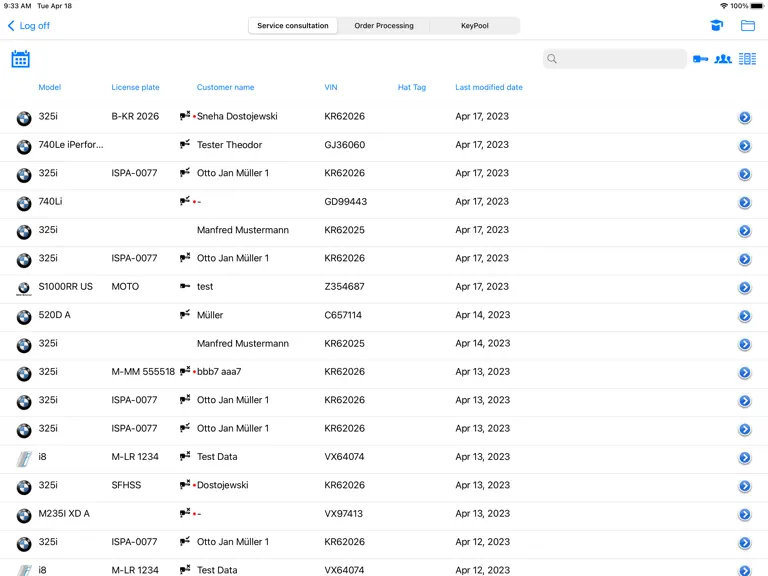Screen dimensions: 768x576
Task: Open the training graduation cap icon
Action: pos(717,25)
